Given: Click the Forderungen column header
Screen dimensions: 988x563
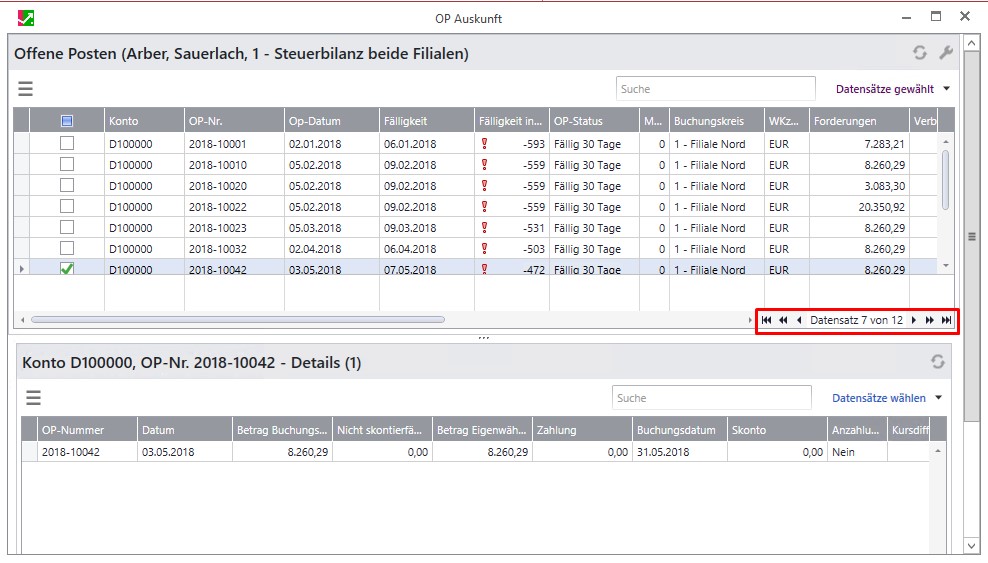Looking at the screenshot, I should coord(858,121).
